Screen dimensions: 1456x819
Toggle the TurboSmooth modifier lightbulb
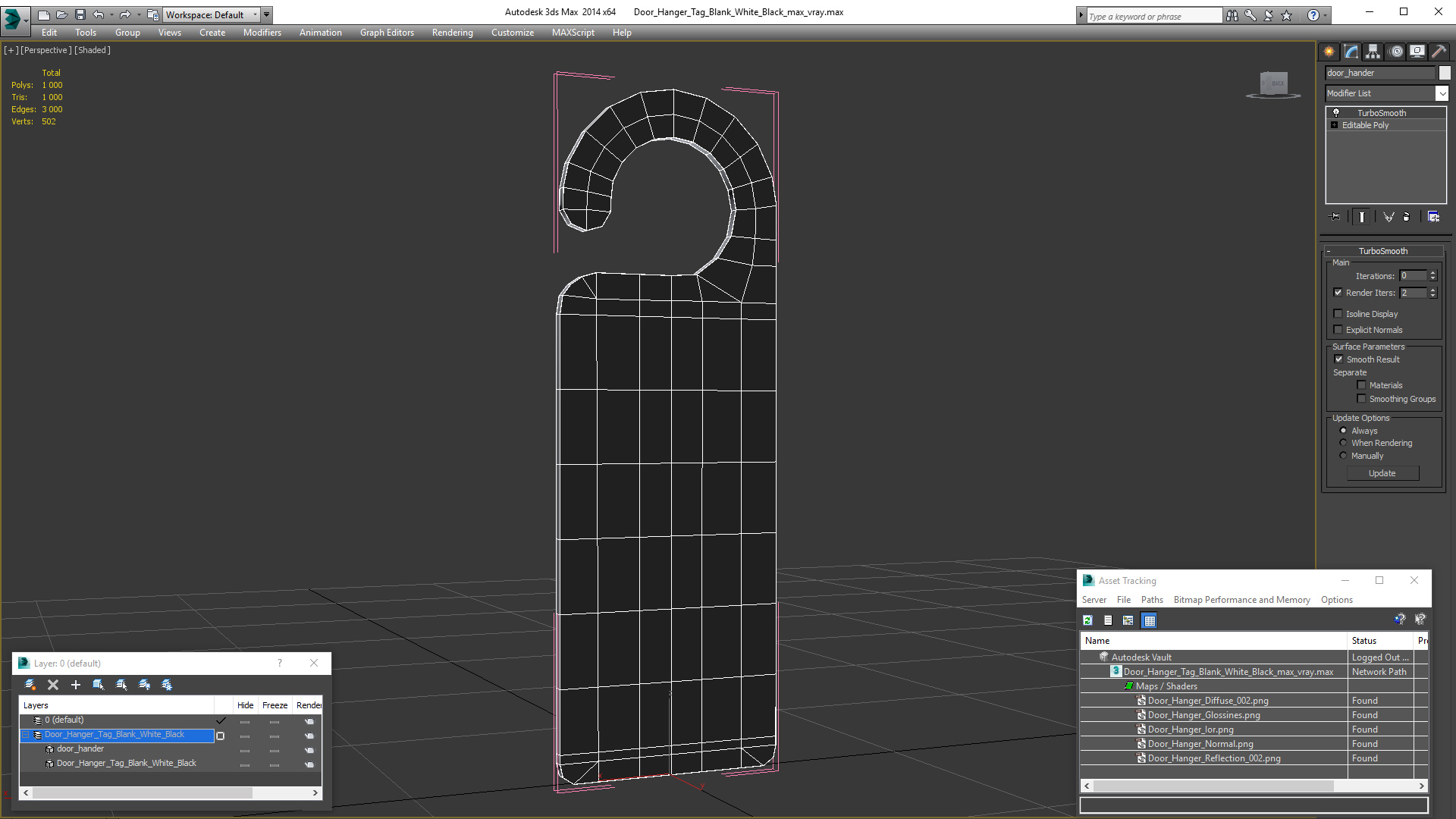click(x=1336, y=112)
